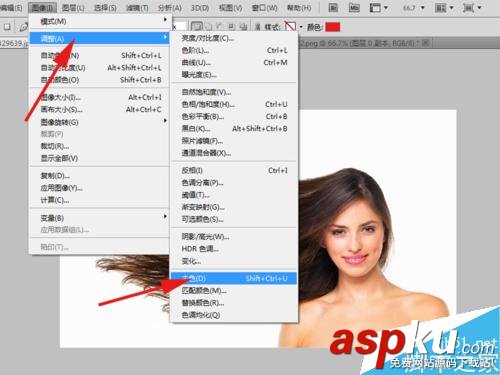
Task: Toggle the chain link icon before 样式
Action: tap(258, 27)
